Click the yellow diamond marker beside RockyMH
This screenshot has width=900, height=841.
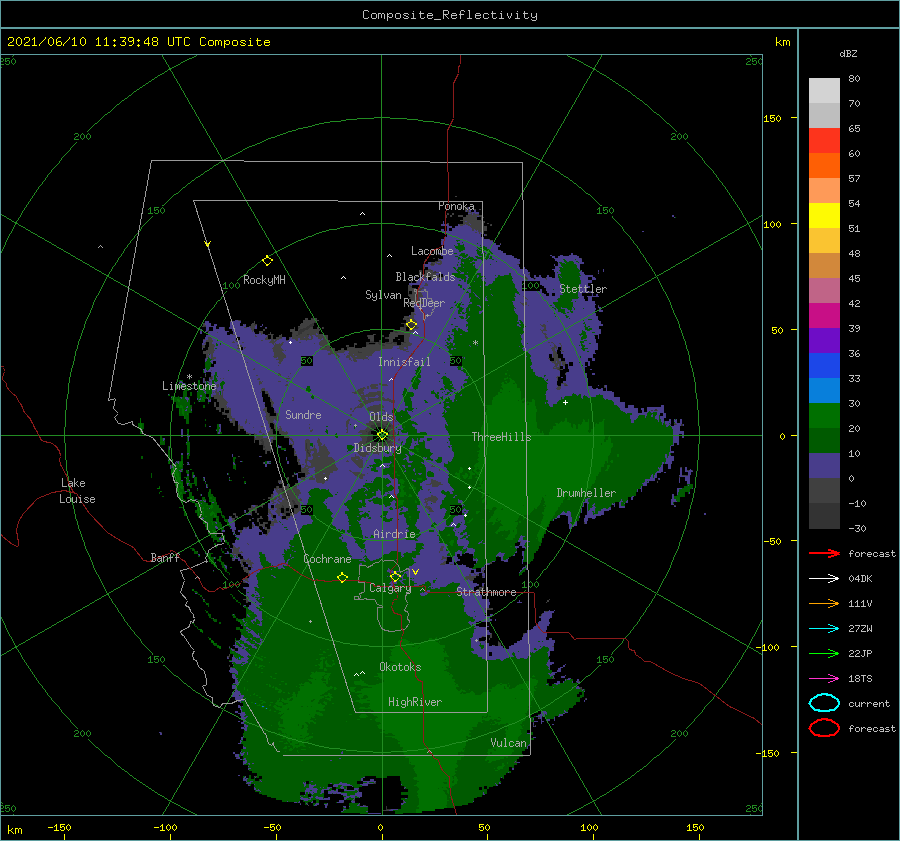tap(267, 261)
